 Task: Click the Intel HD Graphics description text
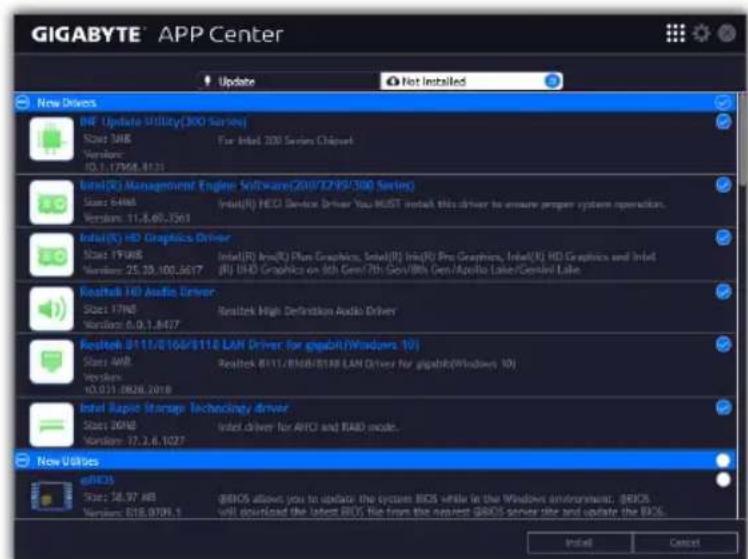point(437,263)
